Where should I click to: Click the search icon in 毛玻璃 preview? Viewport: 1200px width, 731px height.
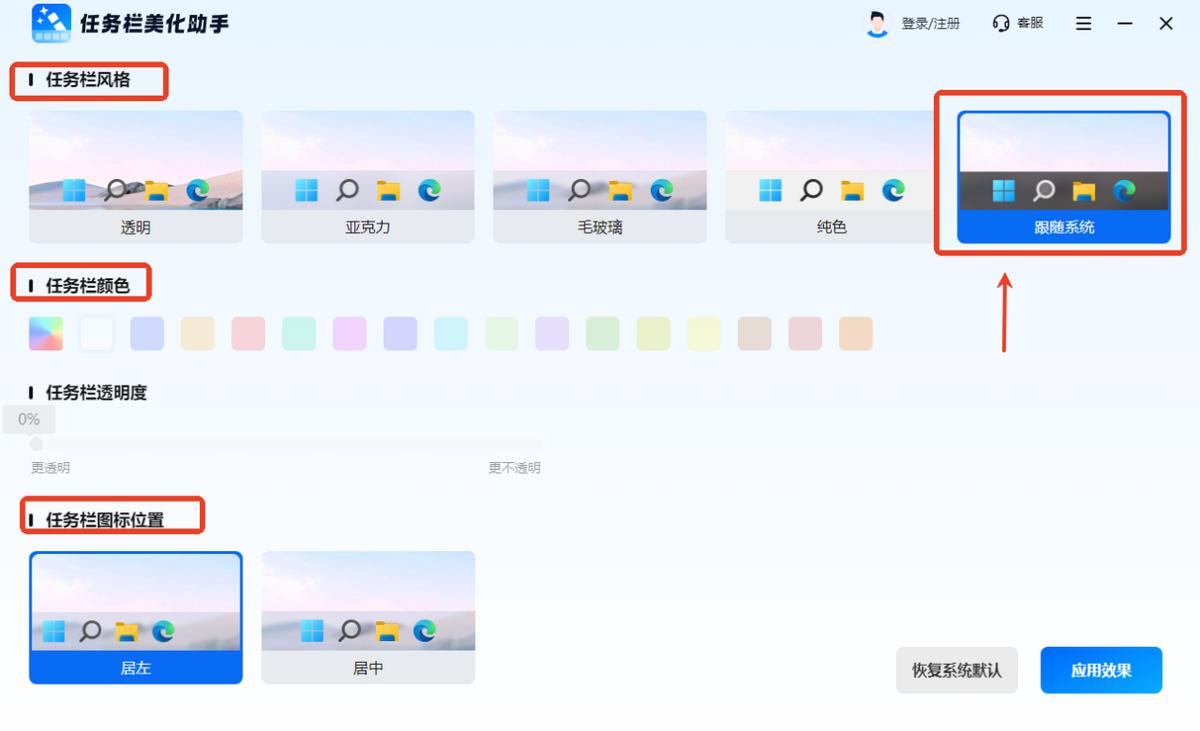pos(579,188)
